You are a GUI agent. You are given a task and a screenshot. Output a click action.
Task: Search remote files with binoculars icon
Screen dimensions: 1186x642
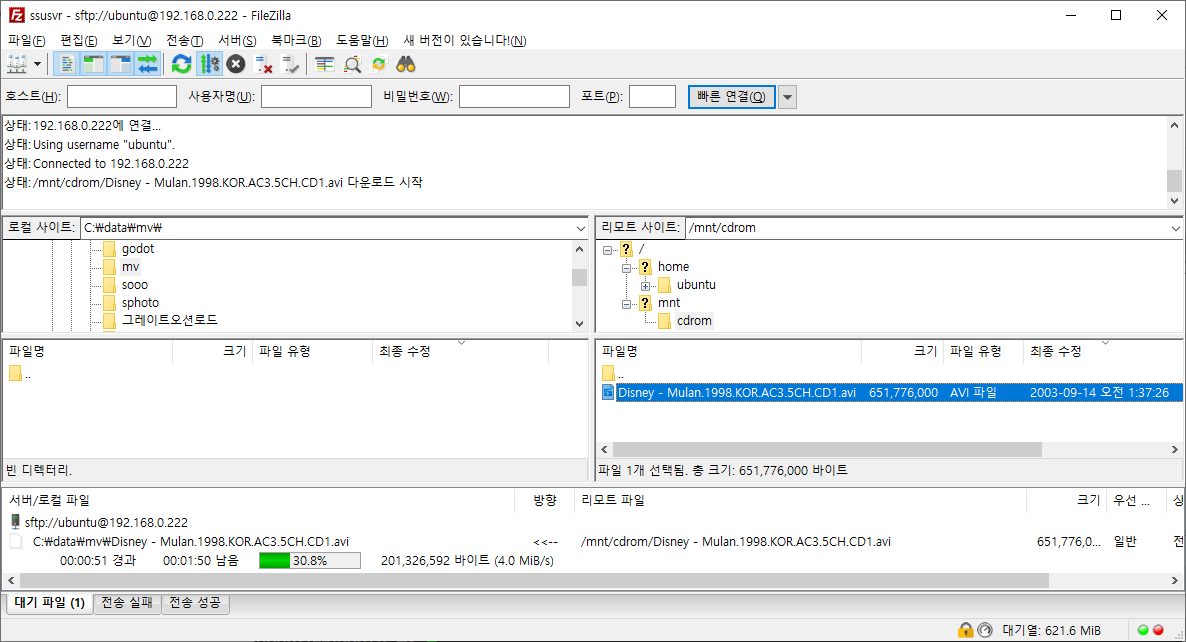[x=406, y=64]
